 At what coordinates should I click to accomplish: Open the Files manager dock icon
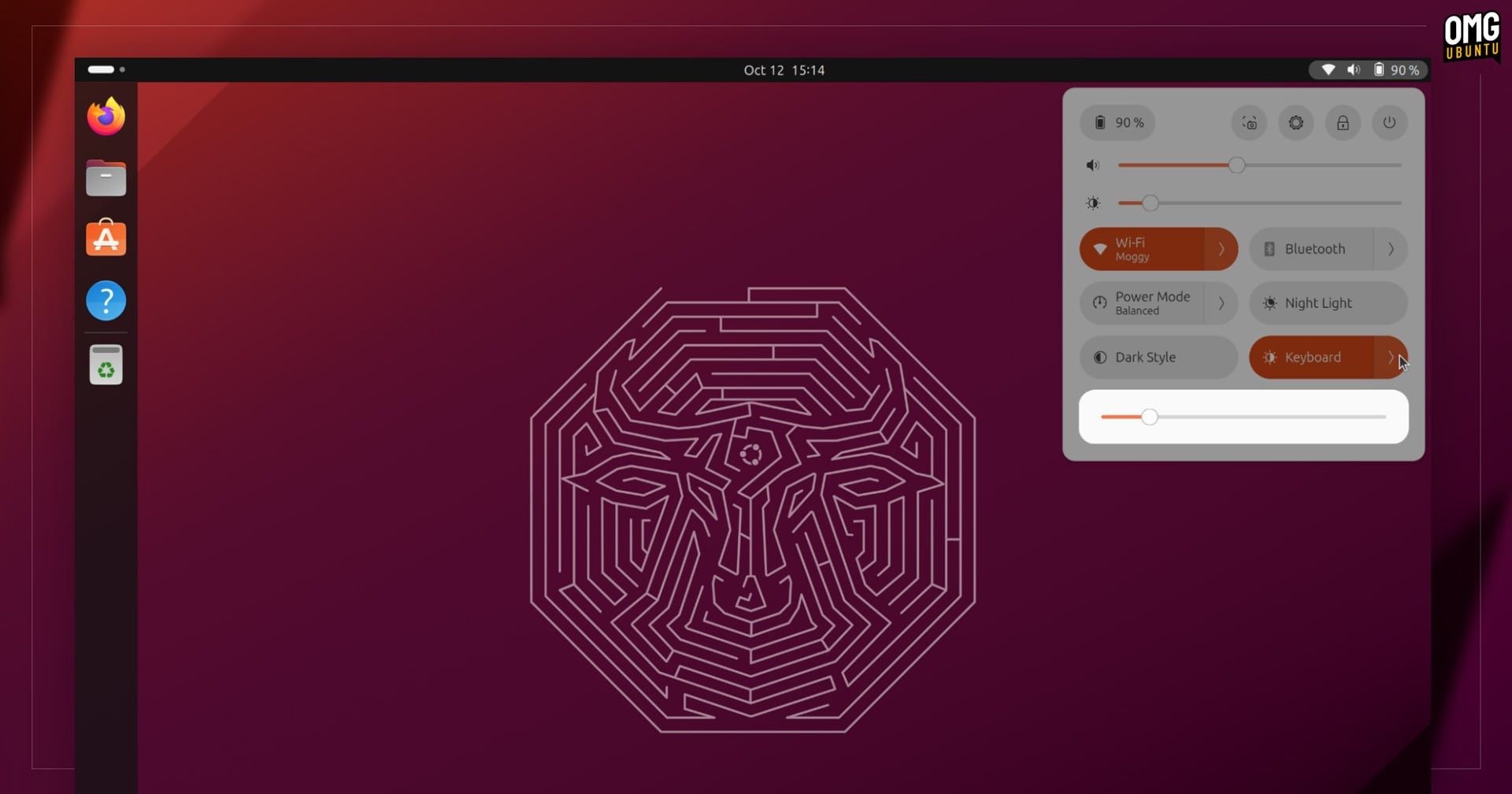click(106, 178)
